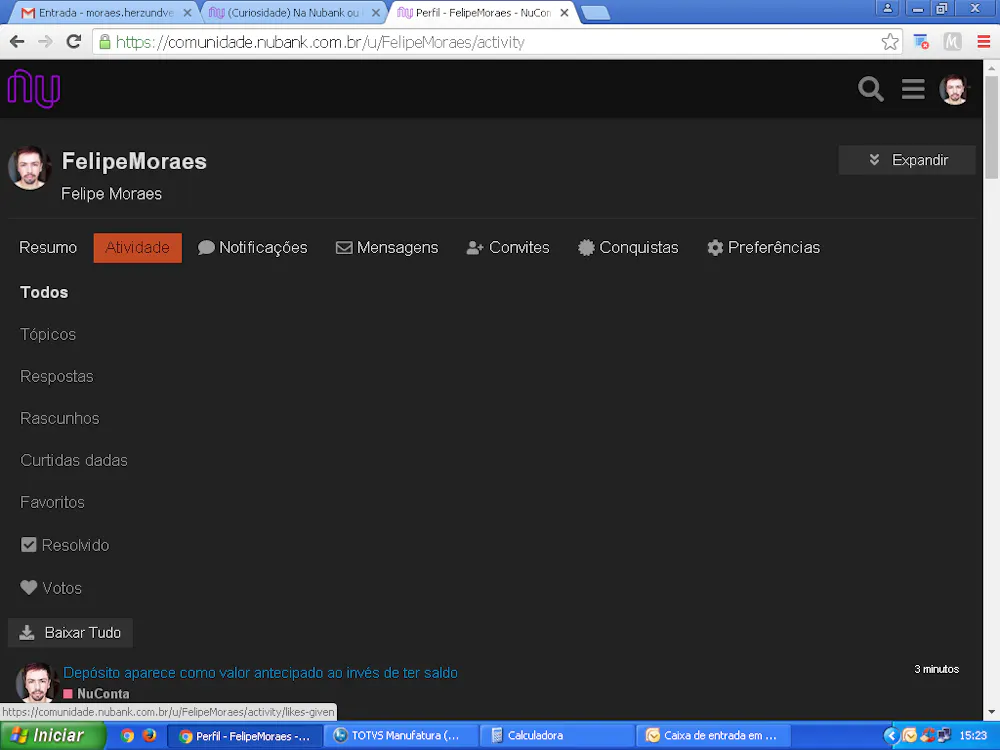Reload the page with the refresh icon
Screen dimensions: 1000x750
tap(74, 42)
